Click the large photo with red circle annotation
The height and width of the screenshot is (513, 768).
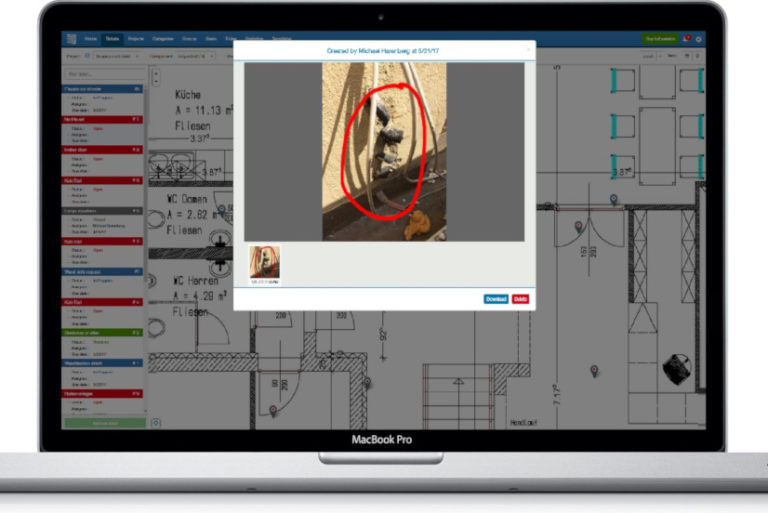384,151
